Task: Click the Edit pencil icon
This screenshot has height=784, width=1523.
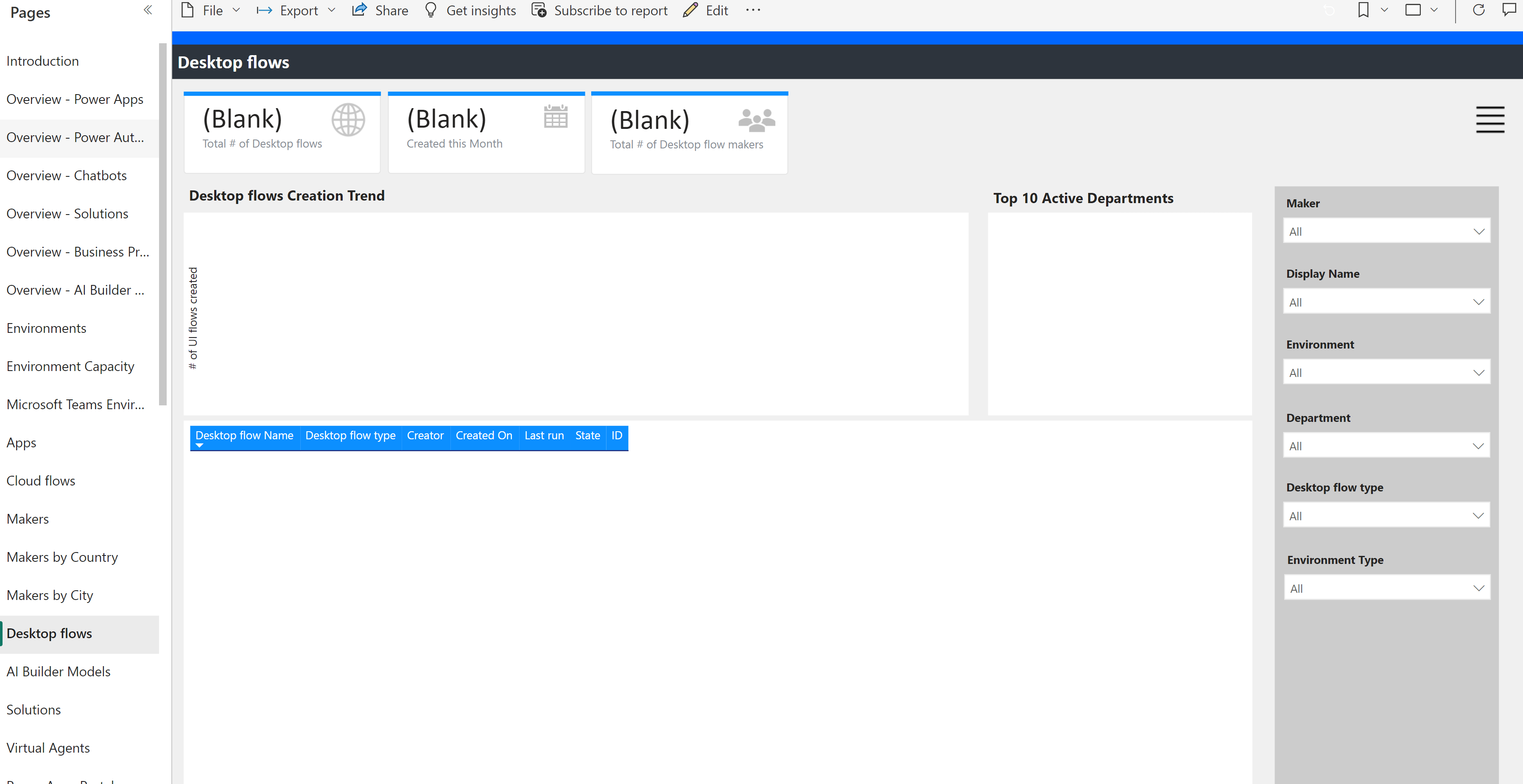Action: tap(690, 10)
